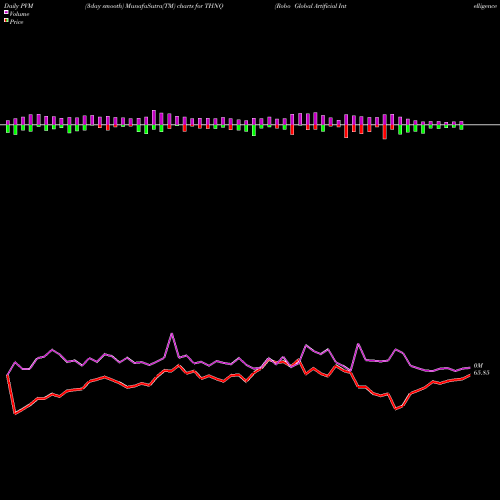Click the tallest spike of magenta volume line
The width and height of the screenshot is (500, 500).
172,334
